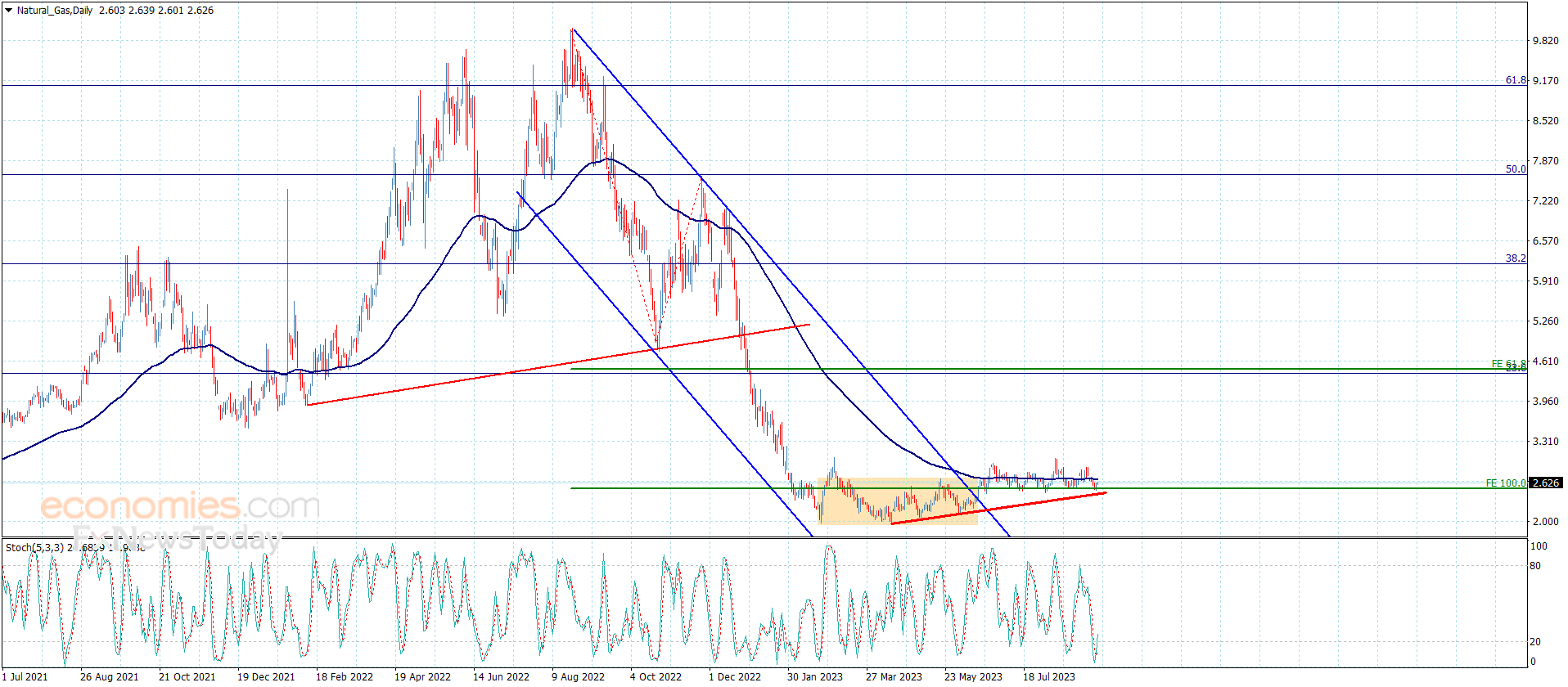The height and width of the screenshot is (687, 1568).
Task: Click the current price tag 2.626
Action: tap(1546, 483)
